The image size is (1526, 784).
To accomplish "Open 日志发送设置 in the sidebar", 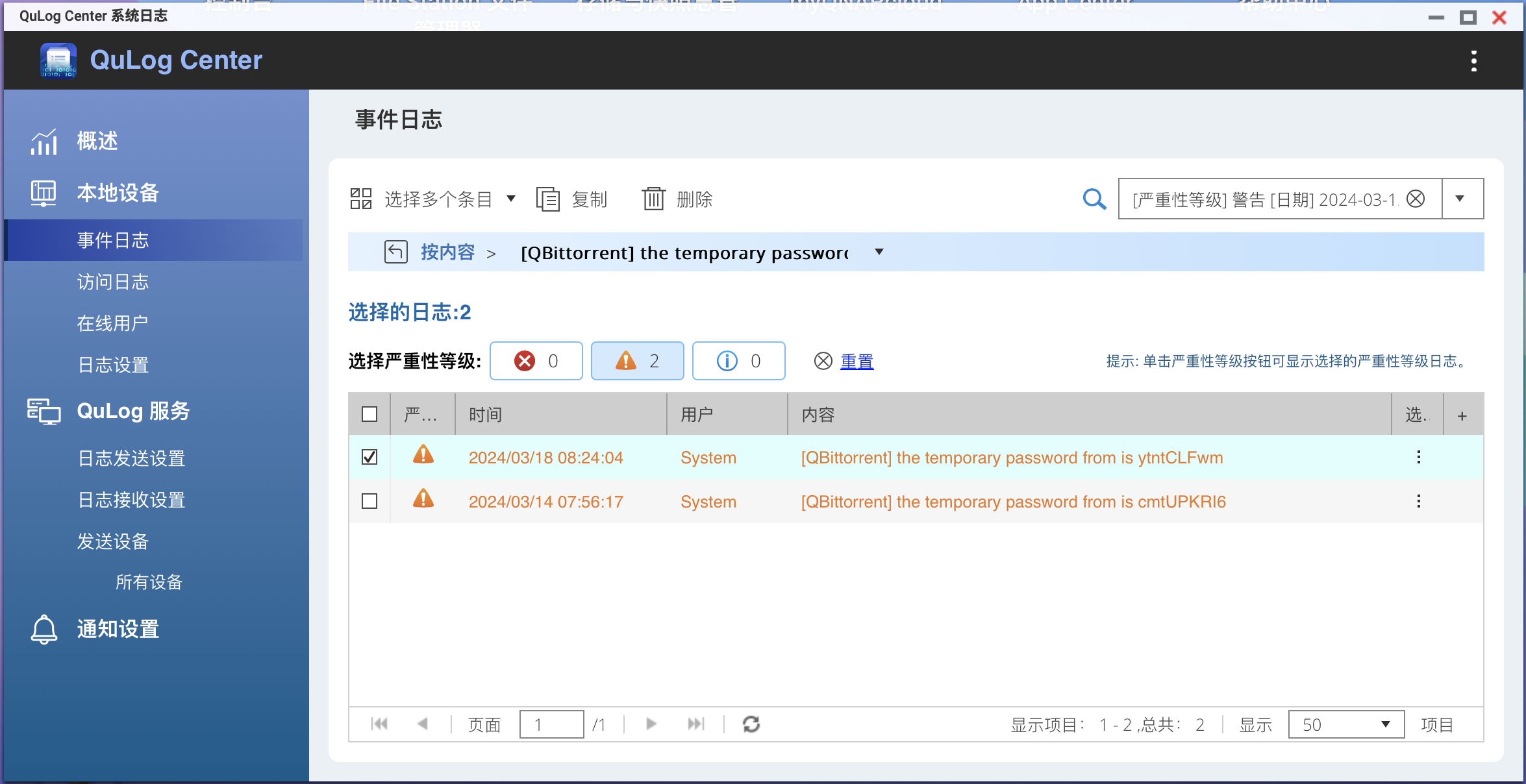I will pos(131,458).
